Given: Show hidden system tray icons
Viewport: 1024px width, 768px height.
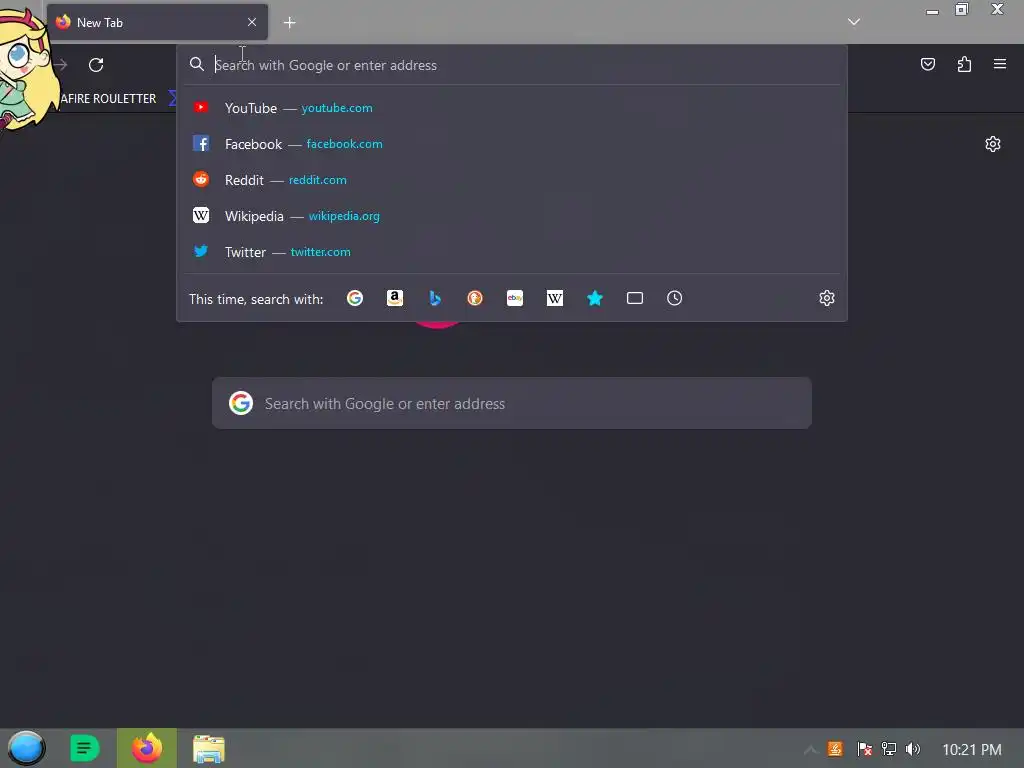Looking at the screenshot, I should (x=810, y=750).
